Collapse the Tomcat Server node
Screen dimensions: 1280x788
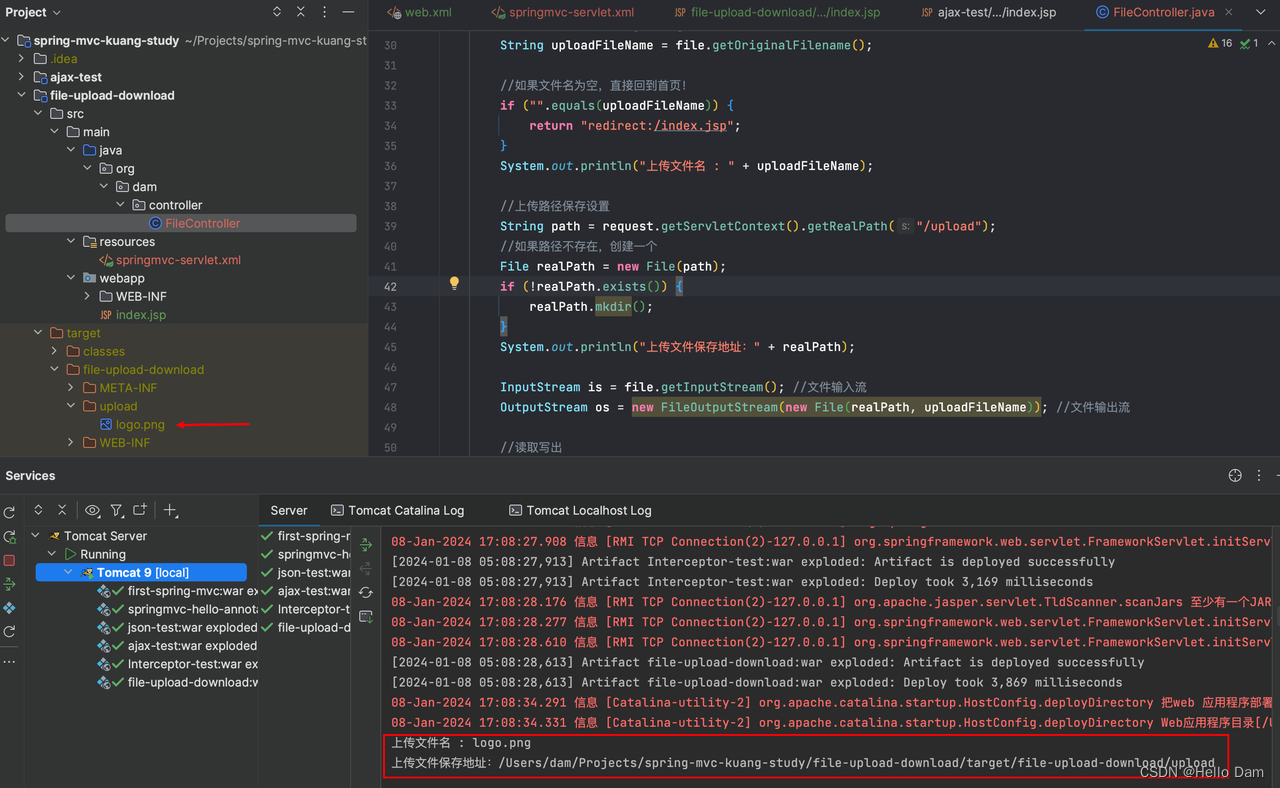(x=37, y=536)
